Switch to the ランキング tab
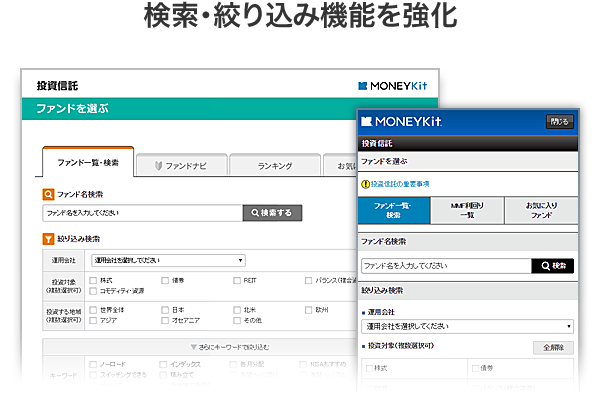Viewport: 600px width, 396px height. click(275, 165)
